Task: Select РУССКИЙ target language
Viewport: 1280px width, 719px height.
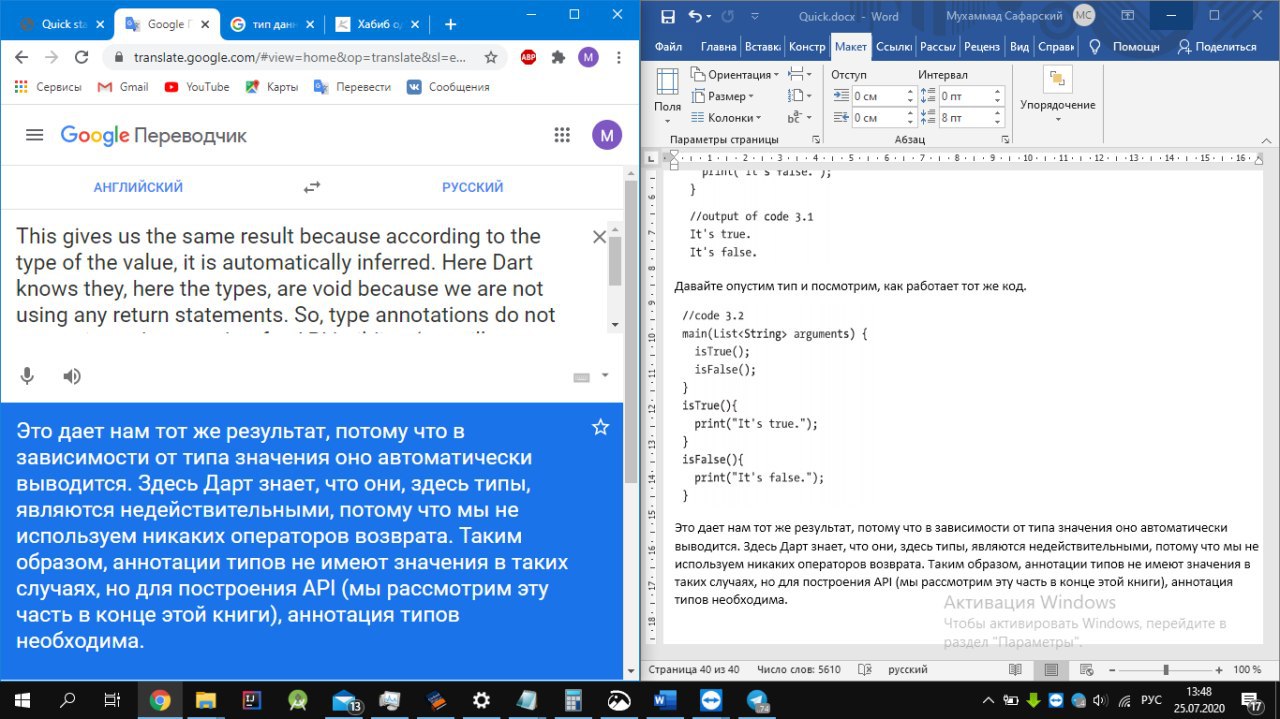Action: [473, 187]
